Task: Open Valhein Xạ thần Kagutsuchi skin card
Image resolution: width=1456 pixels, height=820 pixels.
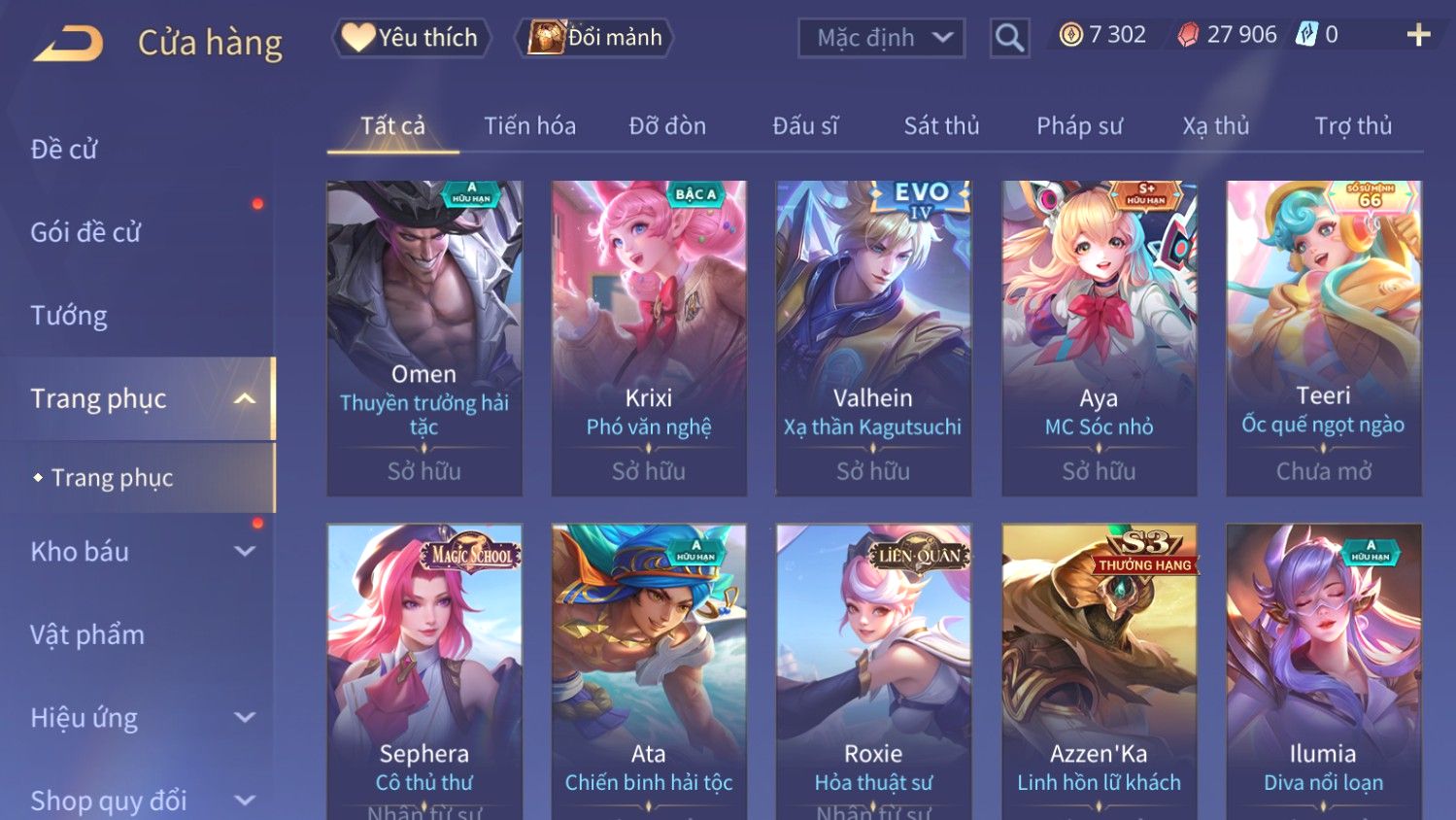Action: [873, 338]
